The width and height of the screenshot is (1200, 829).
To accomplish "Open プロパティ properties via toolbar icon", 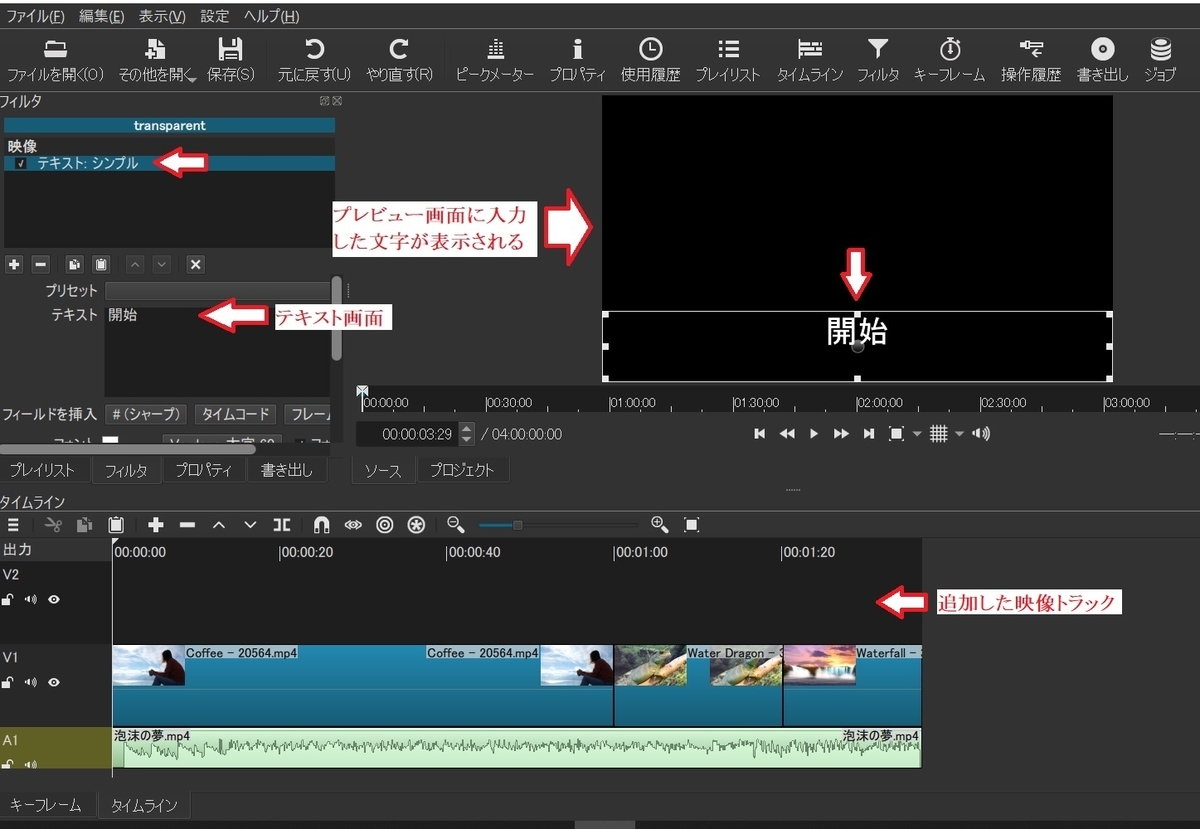I will click(577, 50).
